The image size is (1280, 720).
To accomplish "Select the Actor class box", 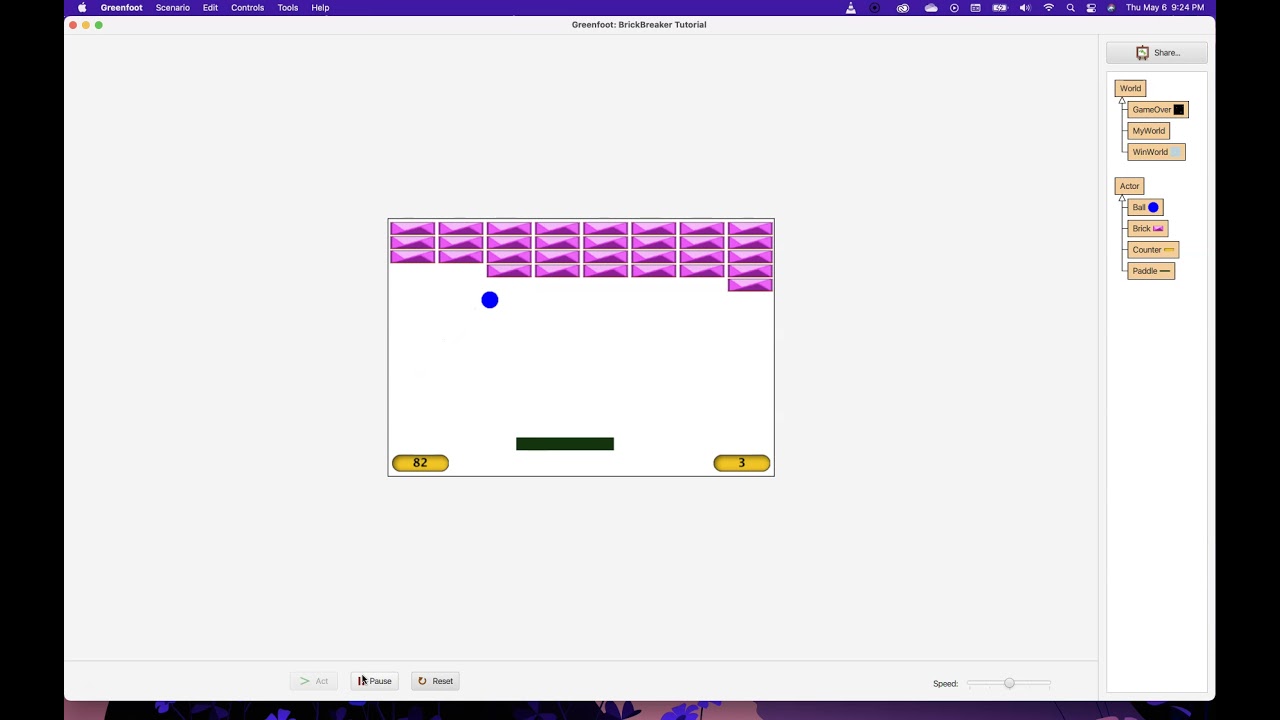I will (x=1129, y=186).
